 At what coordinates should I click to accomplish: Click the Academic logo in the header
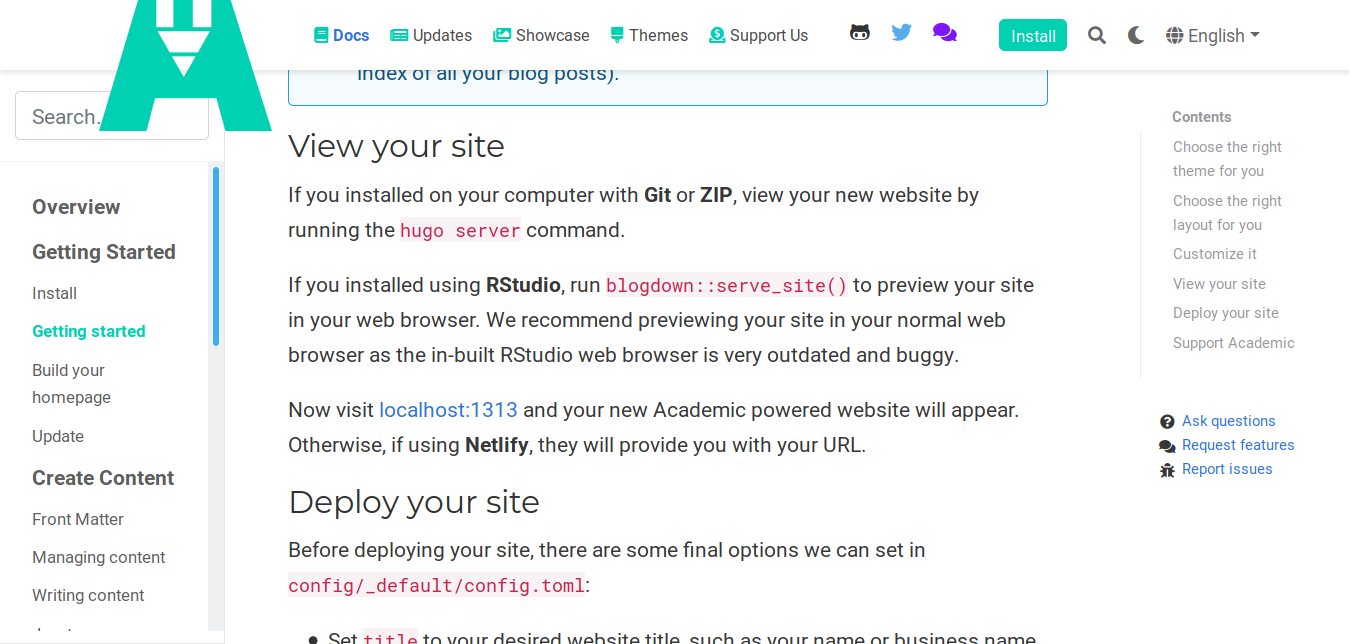coord(186,65)
